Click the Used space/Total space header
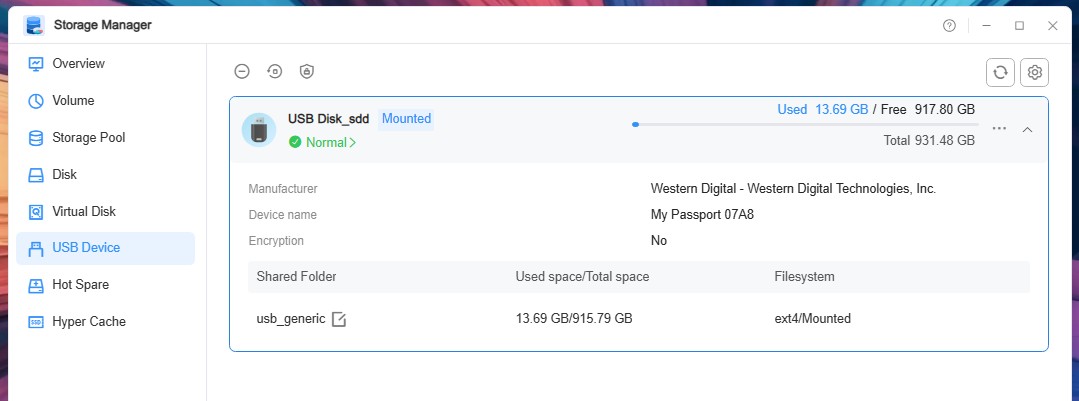Image resolution: width=1079 pixels, height=401 pixels. pos(582,277)
